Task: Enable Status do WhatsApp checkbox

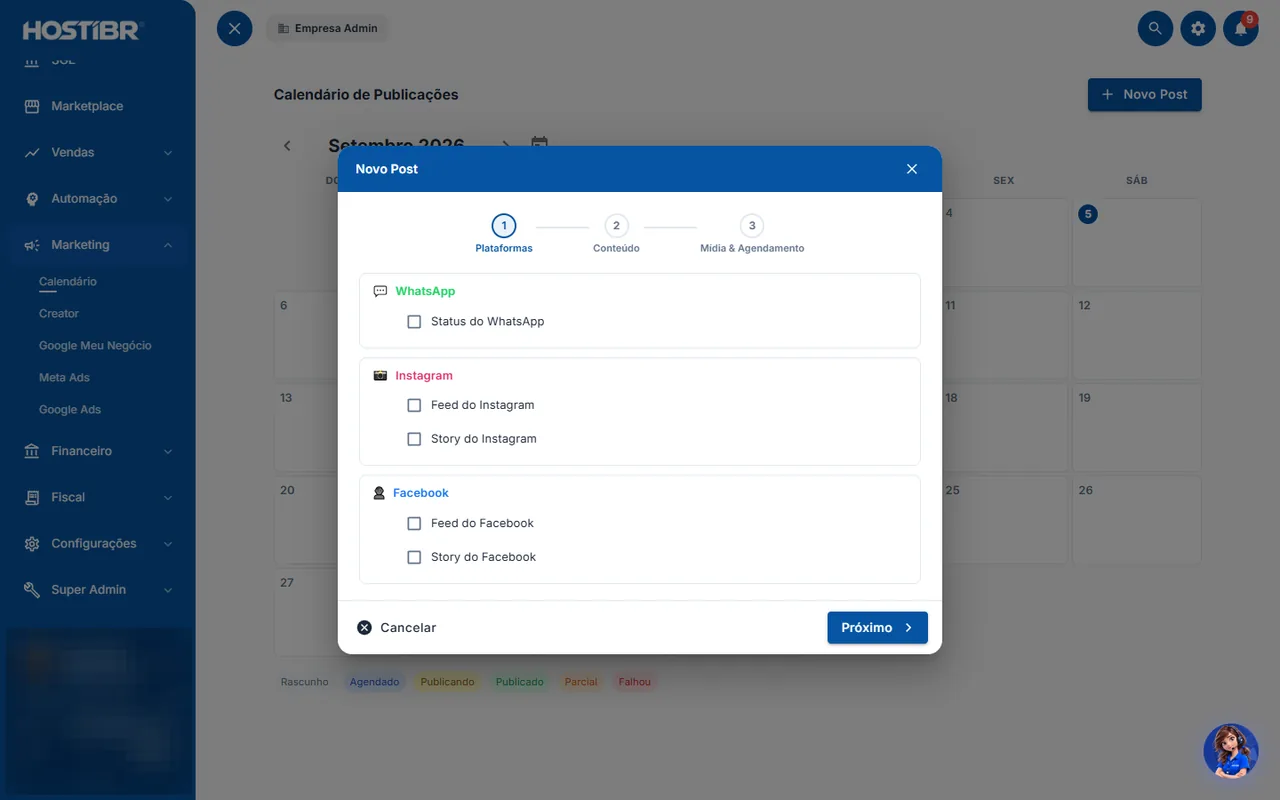Action: (414, 322)
